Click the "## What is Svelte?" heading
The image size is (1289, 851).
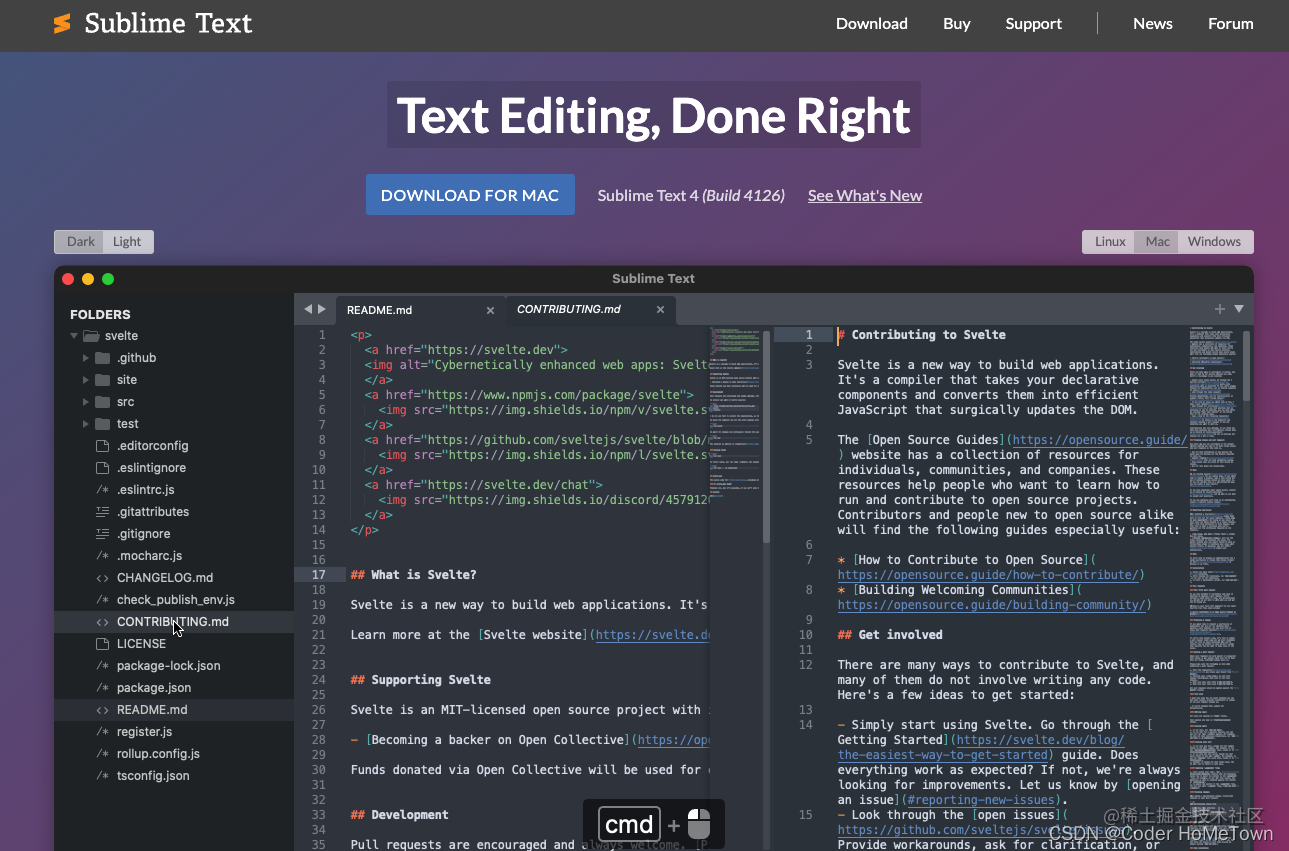[x=414, y=575]
